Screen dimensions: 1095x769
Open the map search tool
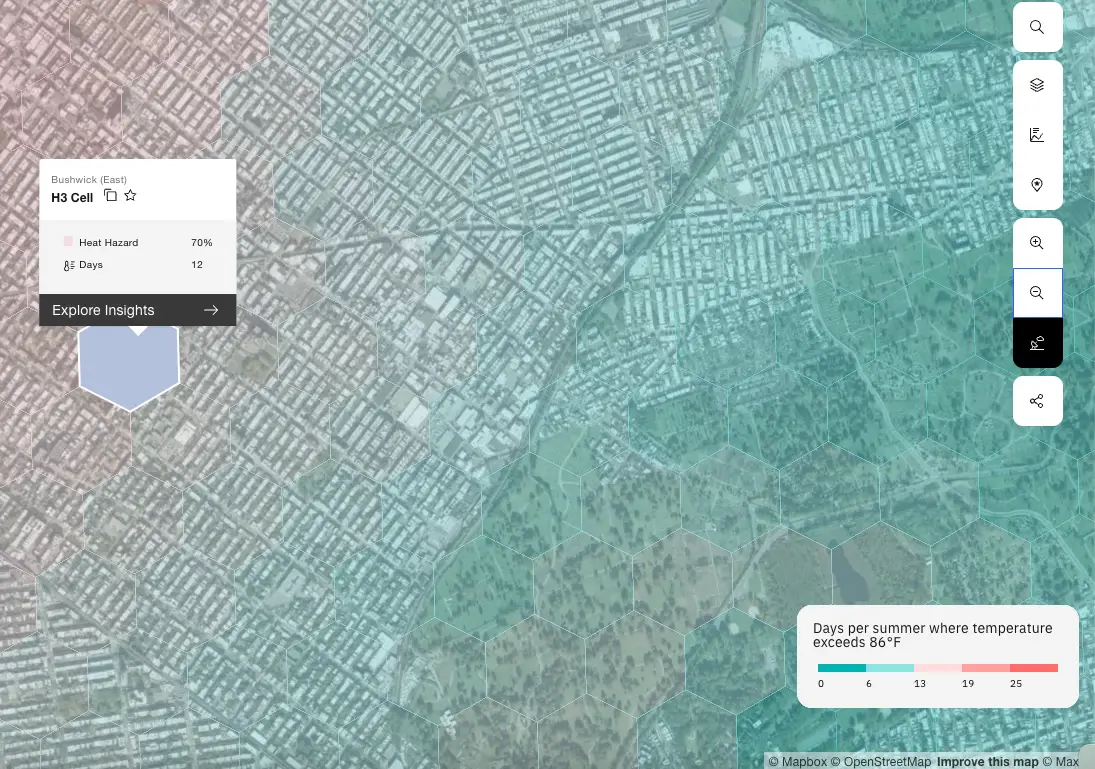point(1037,27)
